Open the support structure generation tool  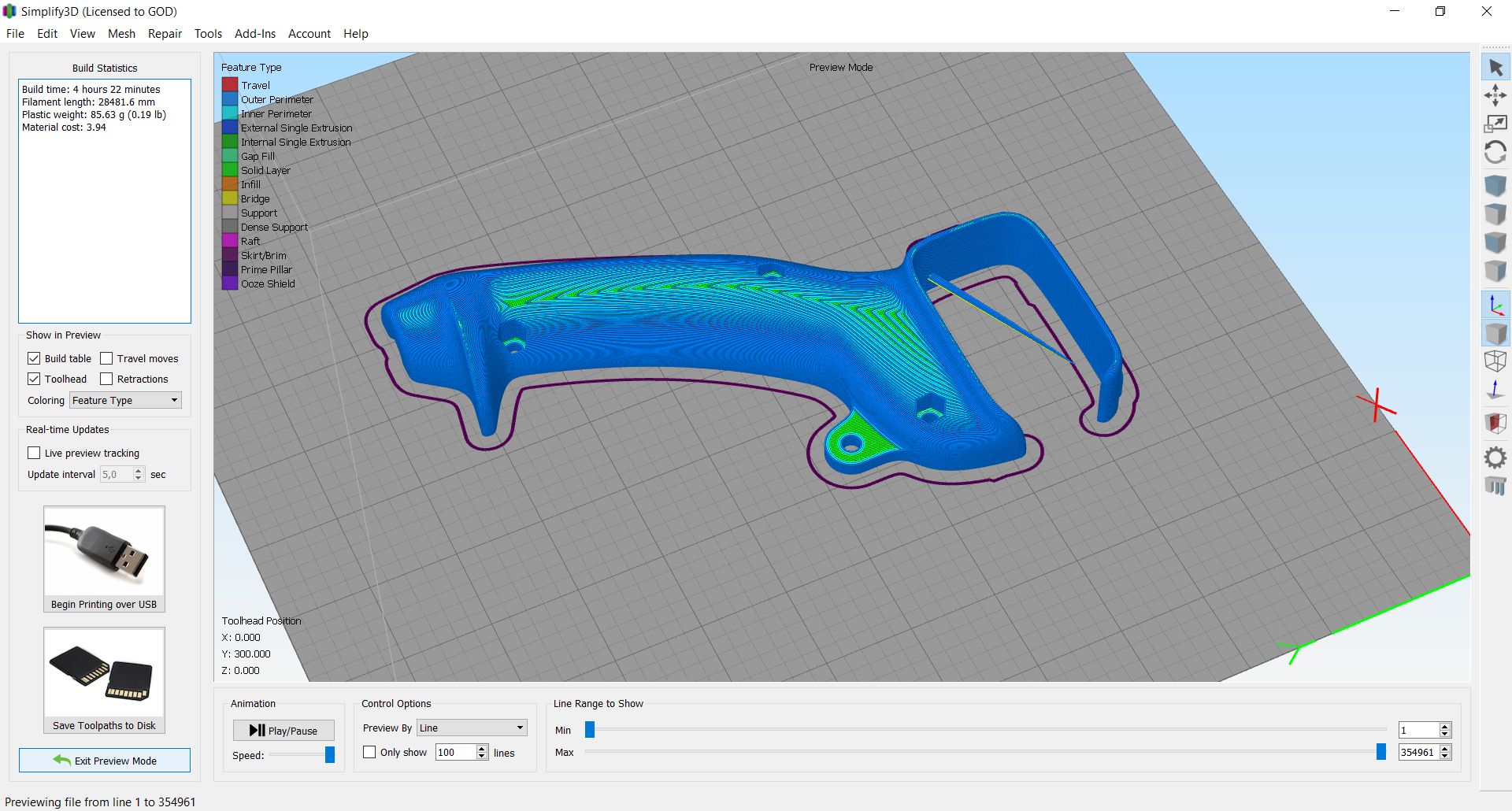(x=1495, y=486)
